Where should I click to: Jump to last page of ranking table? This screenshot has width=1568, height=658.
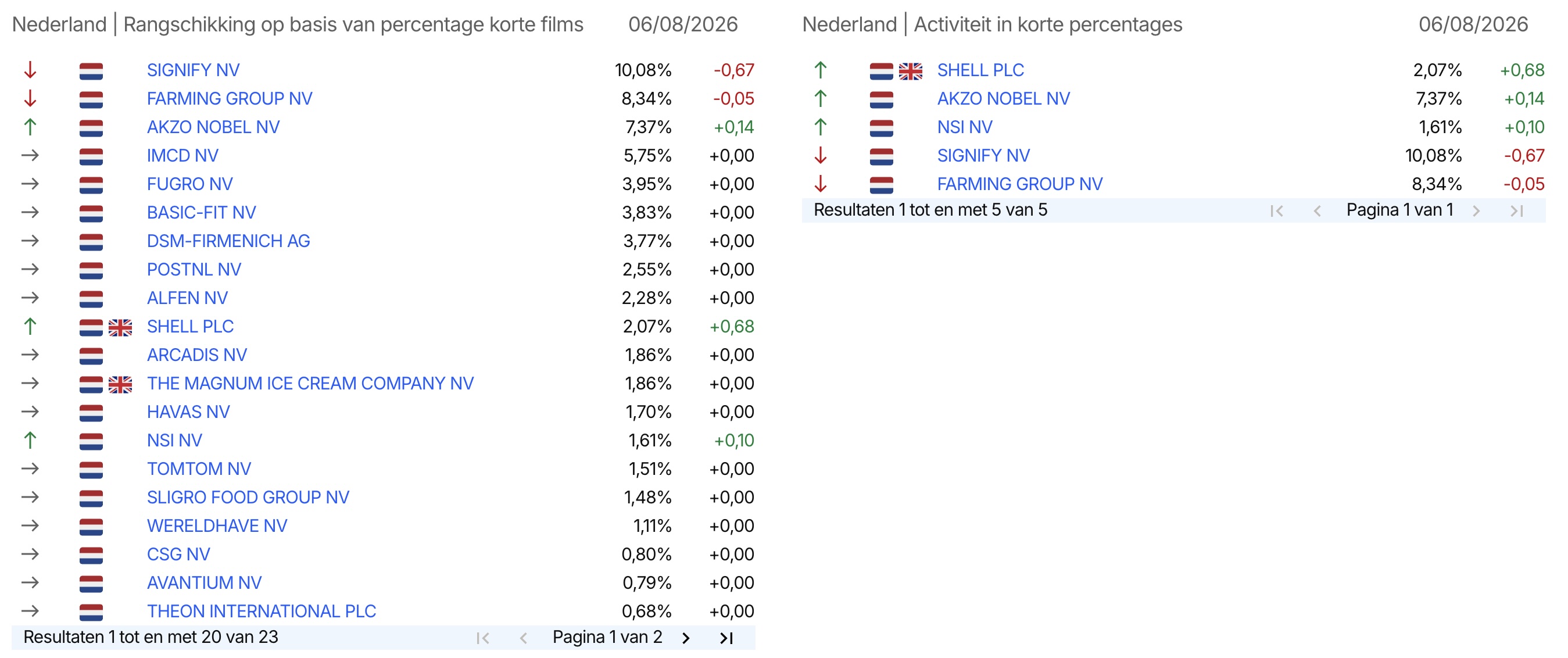[x=726, y=637]
